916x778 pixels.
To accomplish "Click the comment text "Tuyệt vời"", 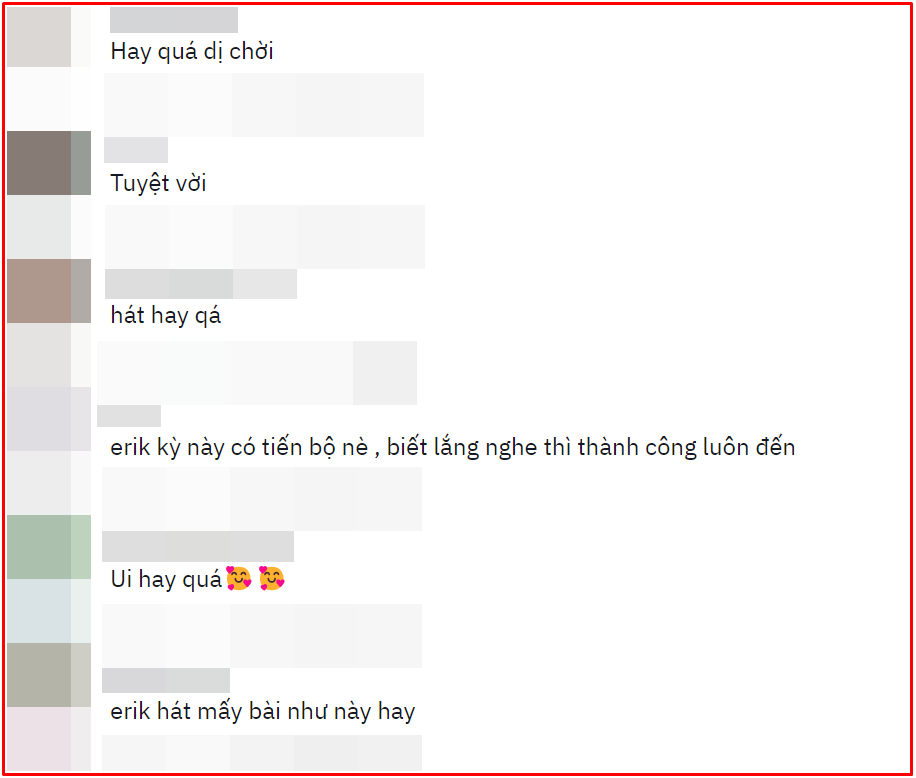I will 158,183.
